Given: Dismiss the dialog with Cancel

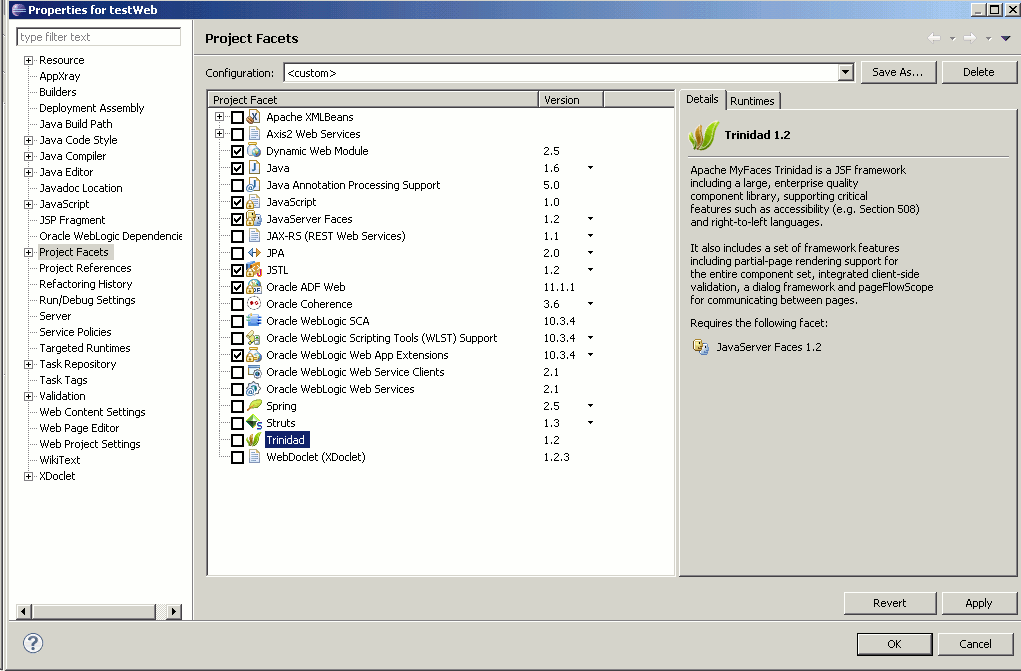Looking at the screenshot, I should click(975, 644).
